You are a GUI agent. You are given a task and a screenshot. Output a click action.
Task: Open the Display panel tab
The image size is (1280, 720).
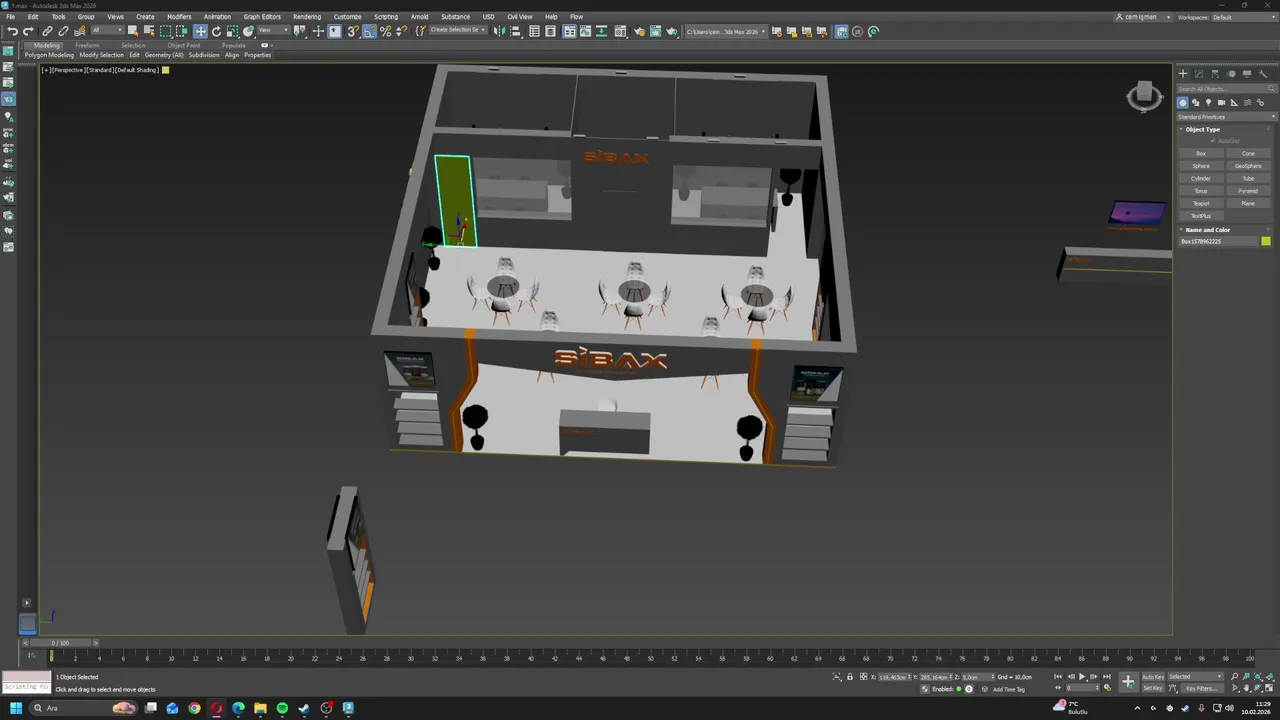tap(1247, 73)
